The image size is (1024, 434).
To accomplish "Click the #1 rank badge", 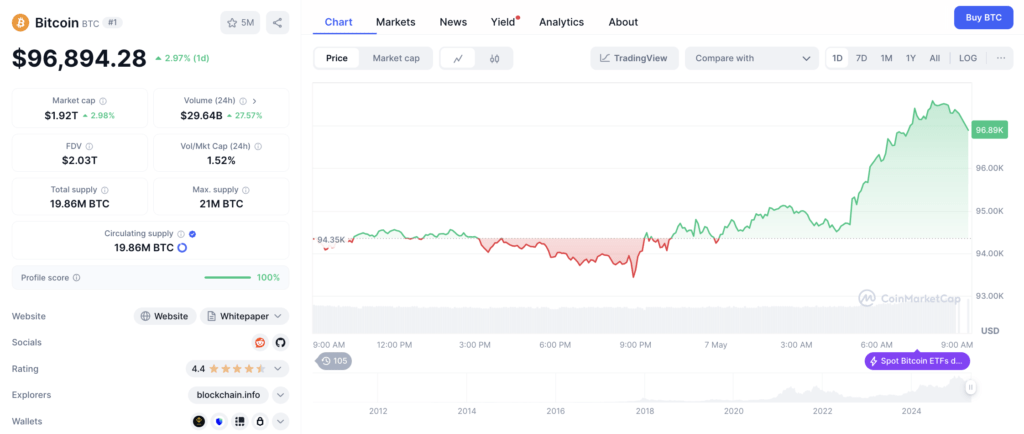I will coord(113,23).
